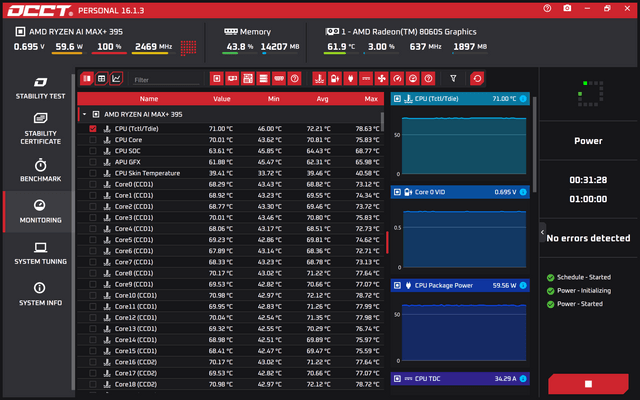Open info for Core 0 VID graph
Screen dimensions: 640x400
click(x=523, y=192)
